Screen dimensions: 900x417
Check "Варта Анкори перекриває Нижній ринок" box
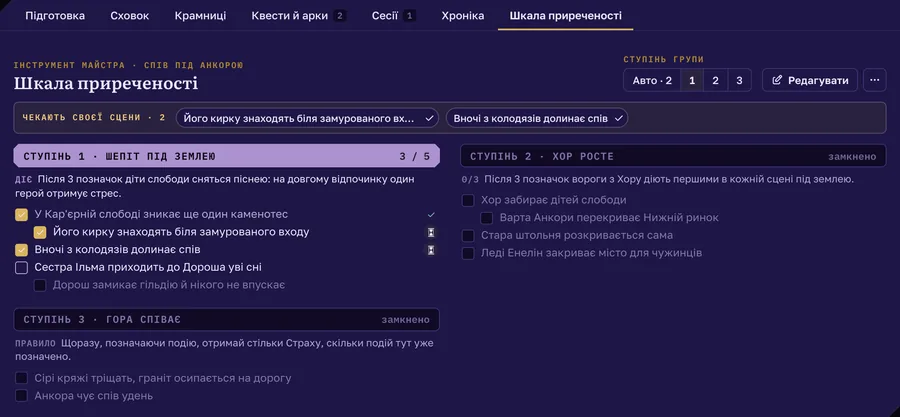(487, 218)
